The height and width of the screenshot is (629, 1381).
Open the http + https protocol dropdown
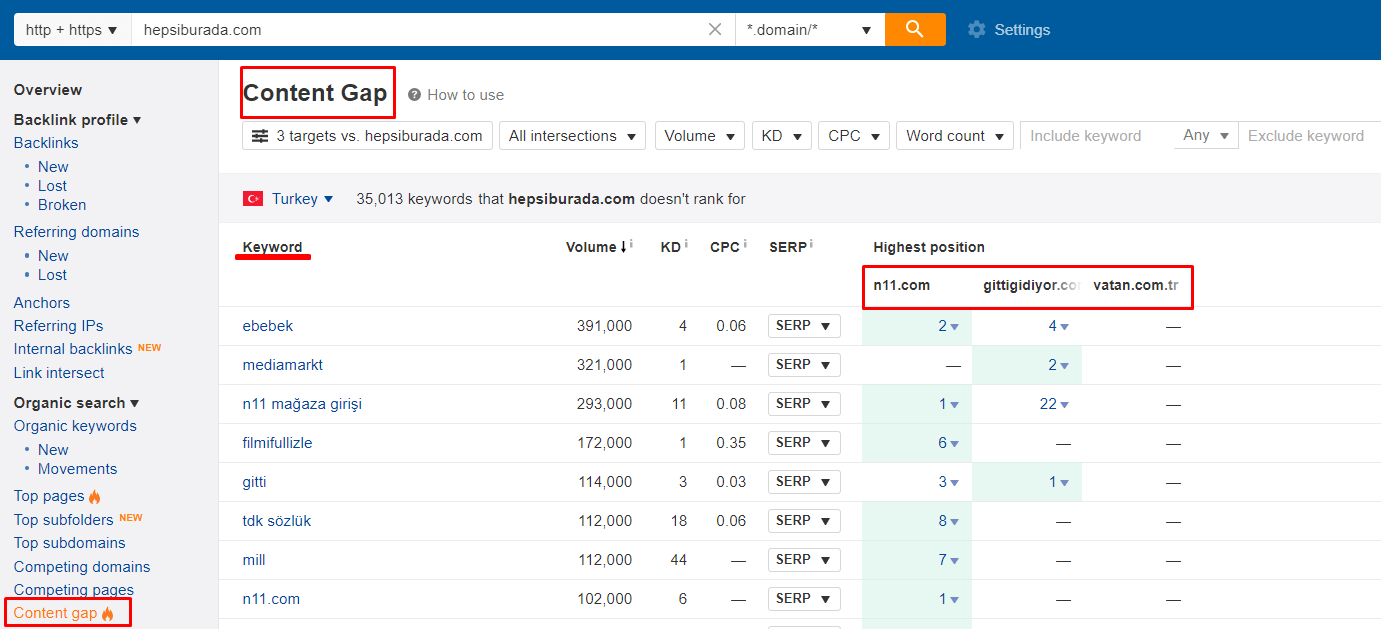72,30
